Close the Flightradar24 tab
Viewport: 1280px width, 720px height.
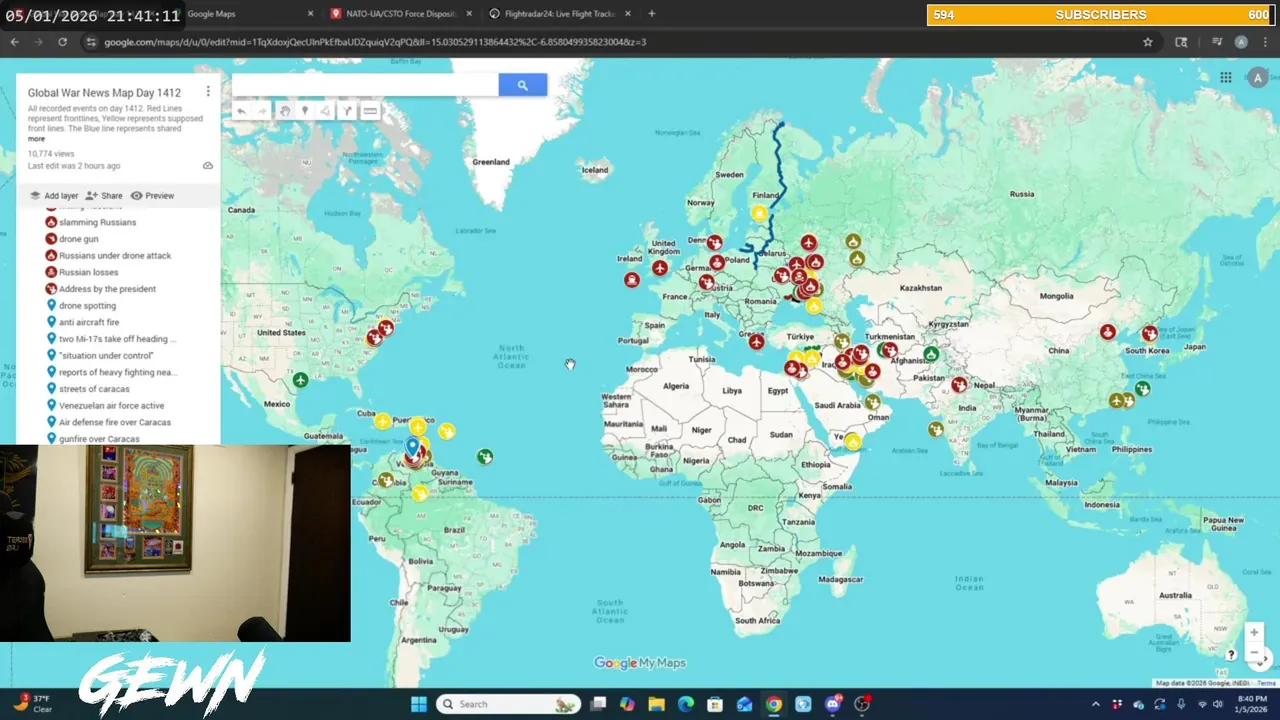[627, 14]
